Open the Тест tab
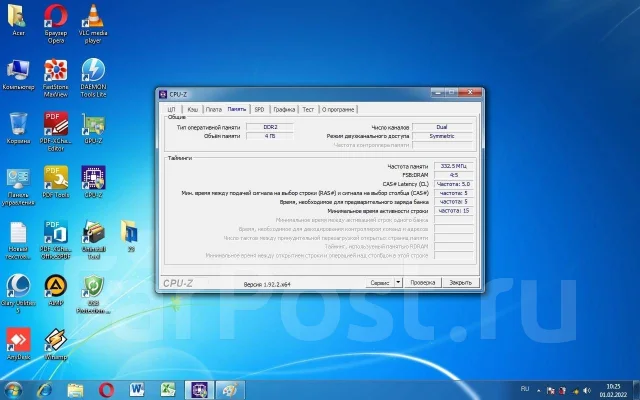 (308, 109)
